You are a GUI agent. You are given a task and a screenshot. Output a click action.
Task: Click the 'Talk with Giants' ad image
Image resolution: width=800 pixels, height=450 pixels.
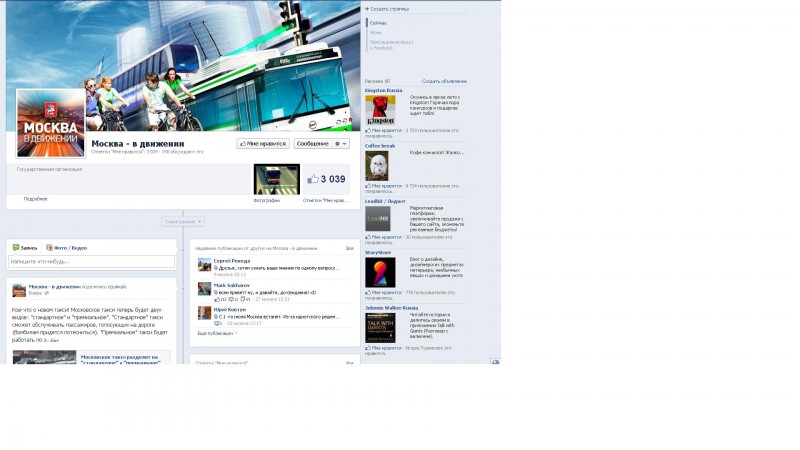(x=380, y=328)
